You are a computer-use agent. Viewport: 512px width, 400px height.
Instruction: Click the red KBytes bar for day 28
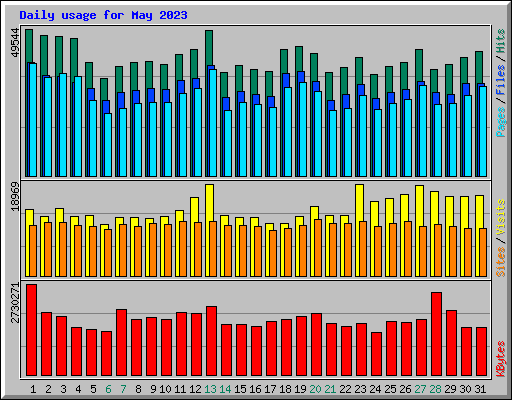[436, 334]
